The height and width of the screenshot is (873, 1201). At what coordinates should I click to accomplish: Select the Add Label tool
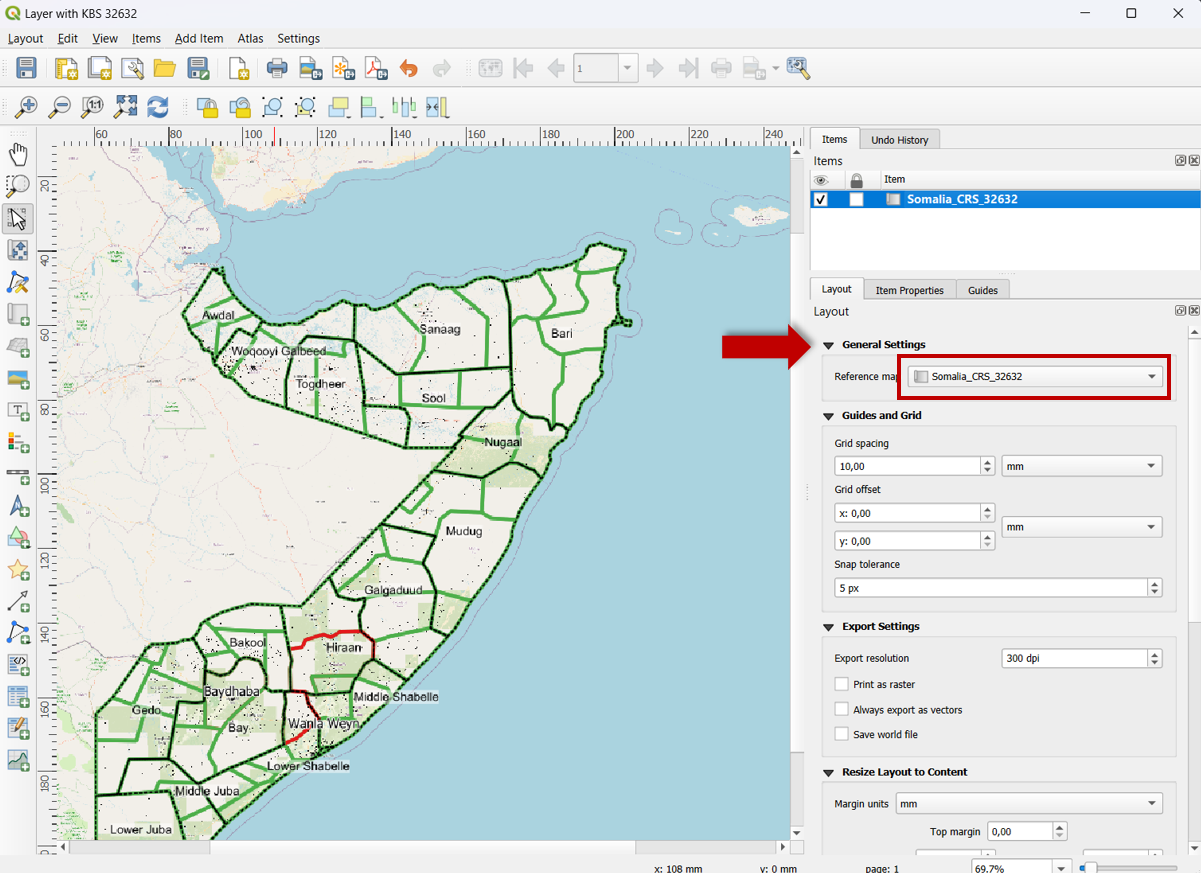(x=18, y=410)
